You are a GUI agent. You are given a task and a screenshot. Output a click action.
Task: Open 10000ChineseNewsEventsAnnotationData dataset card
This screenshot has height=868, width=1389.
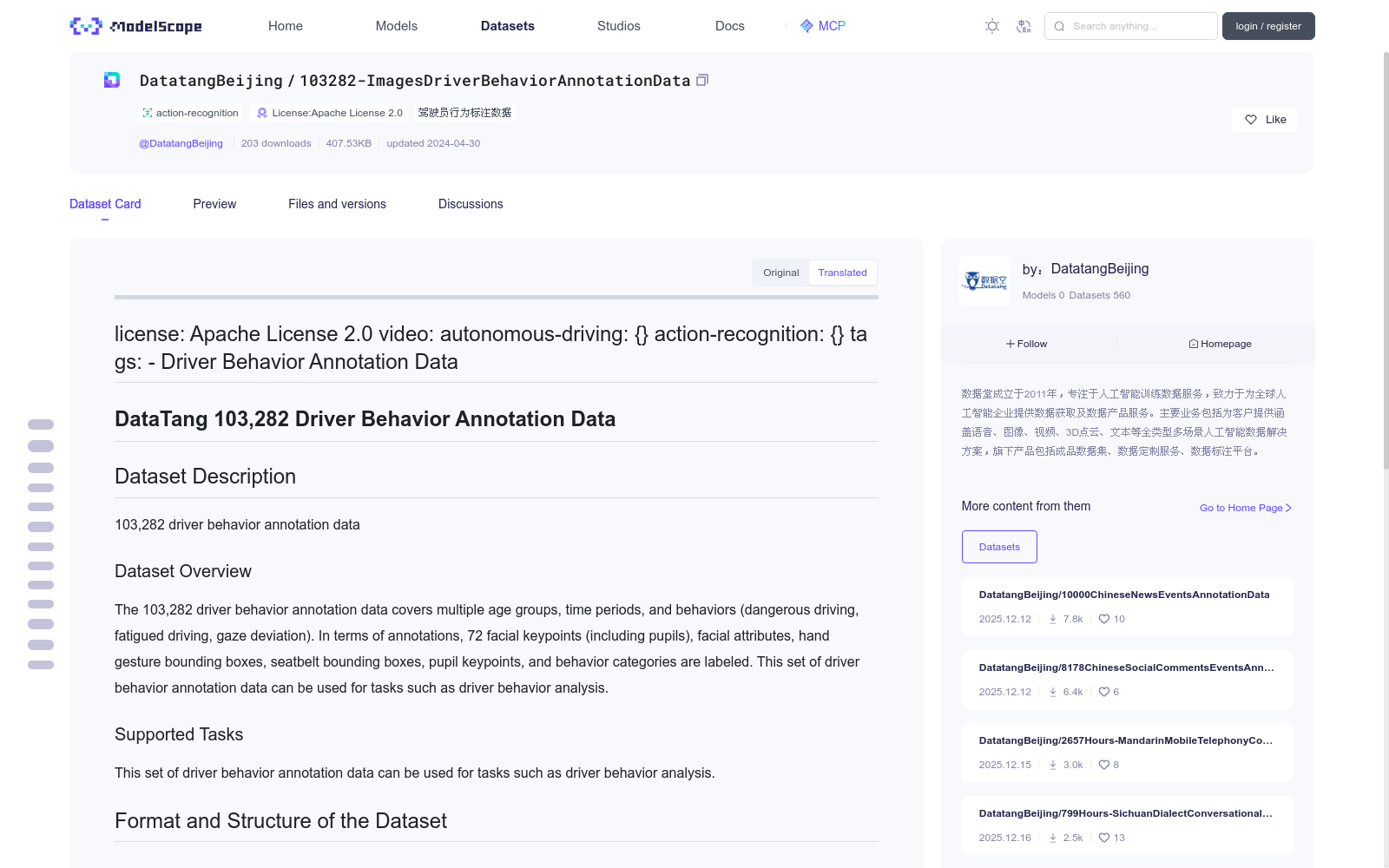1127,607
